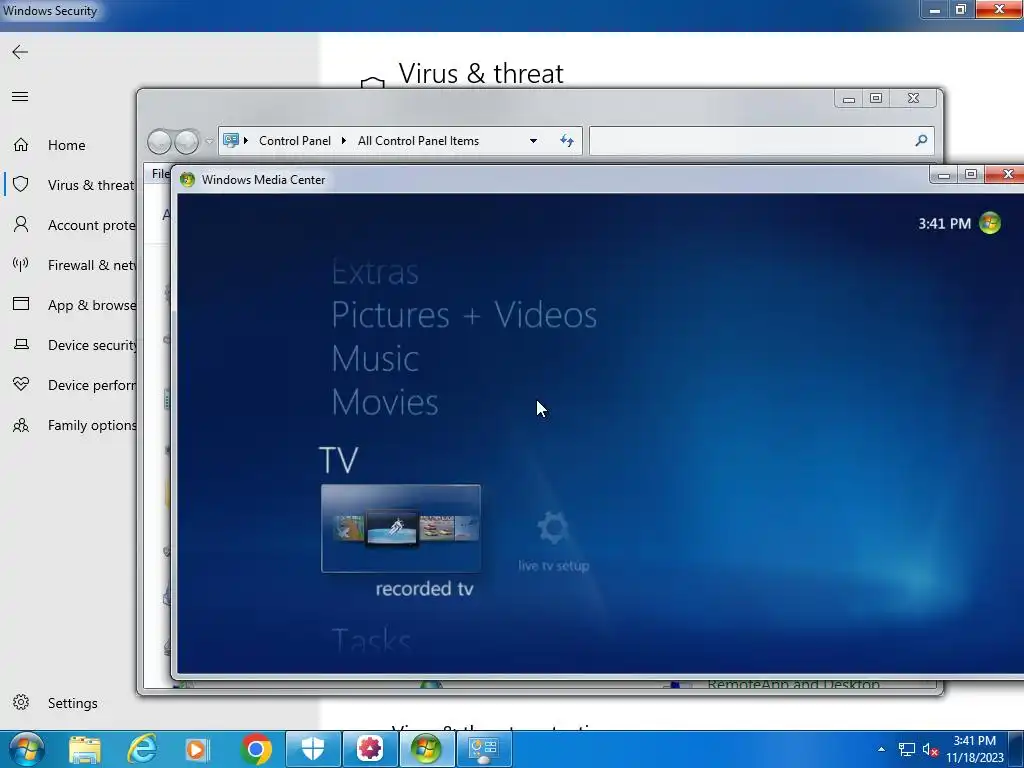Open File Explorer from taskbar
Screen dimensions: 1024x768
[x=85, y=749]
